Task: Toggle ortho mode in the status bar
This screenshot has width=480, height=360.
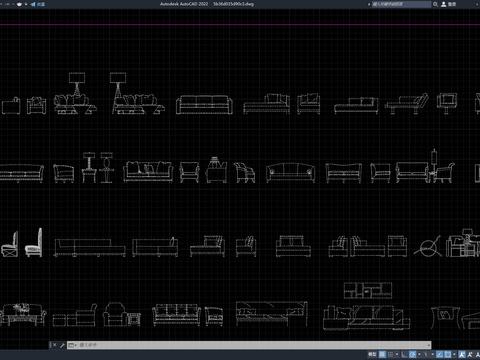Action: [404, 355]
